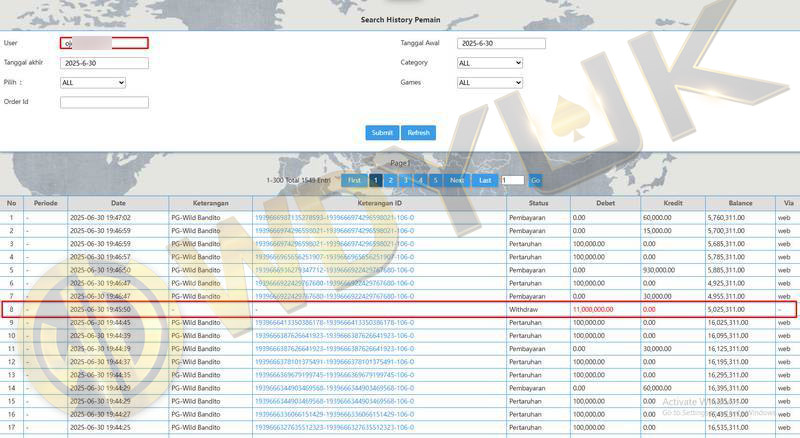Open the Keterangan ID link in row 1
This screenshot has height=438, width=800.
point(335,217)
